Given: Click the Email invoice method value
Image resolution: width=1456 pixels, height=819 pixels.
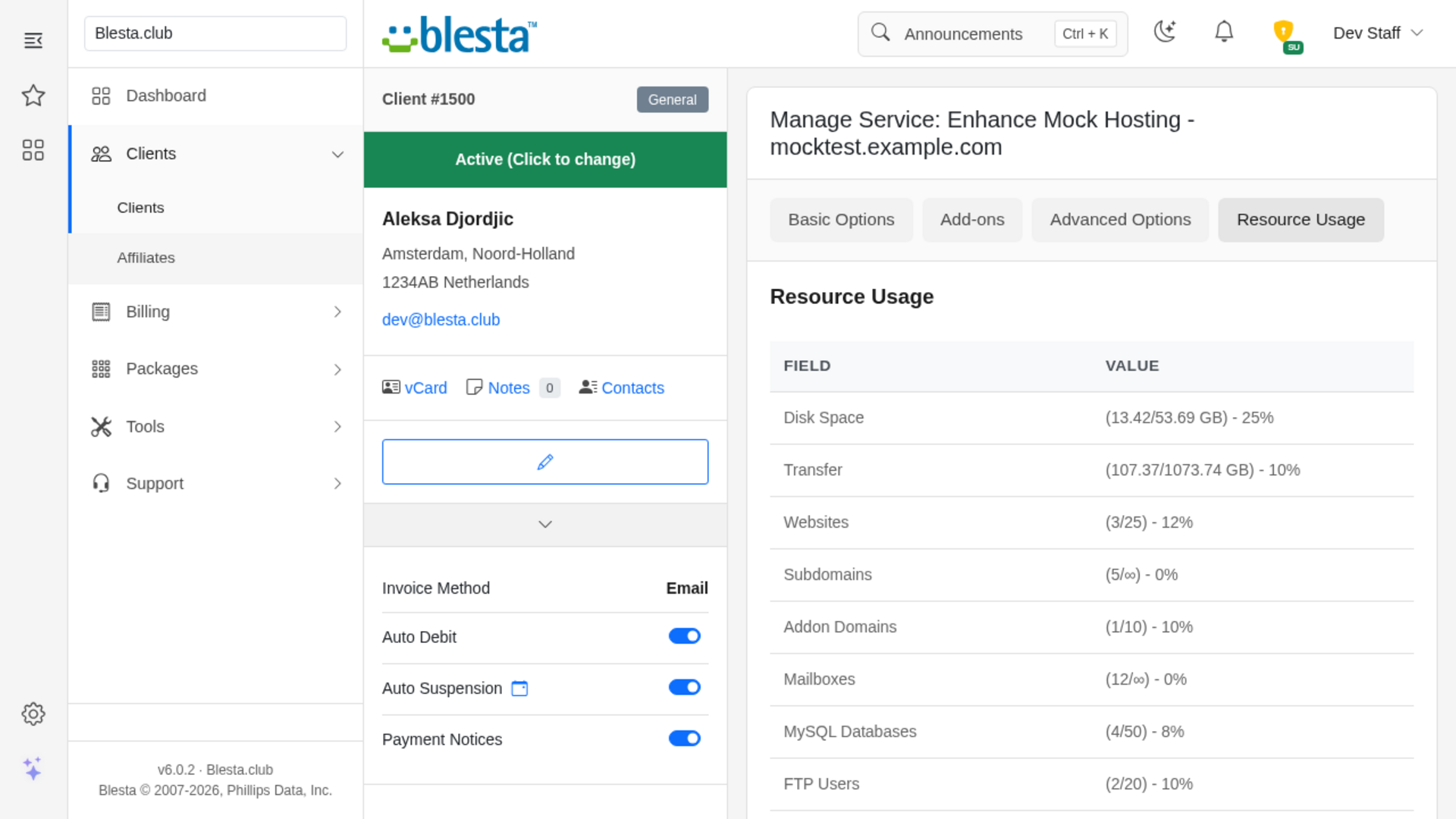Looking at the screenshot, I should pos(687,588).
